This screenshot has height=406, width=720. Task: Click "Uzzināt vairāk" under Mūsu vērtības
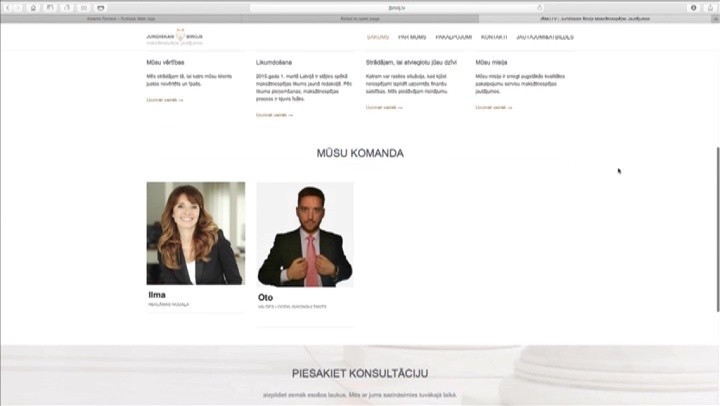point(165,100)
